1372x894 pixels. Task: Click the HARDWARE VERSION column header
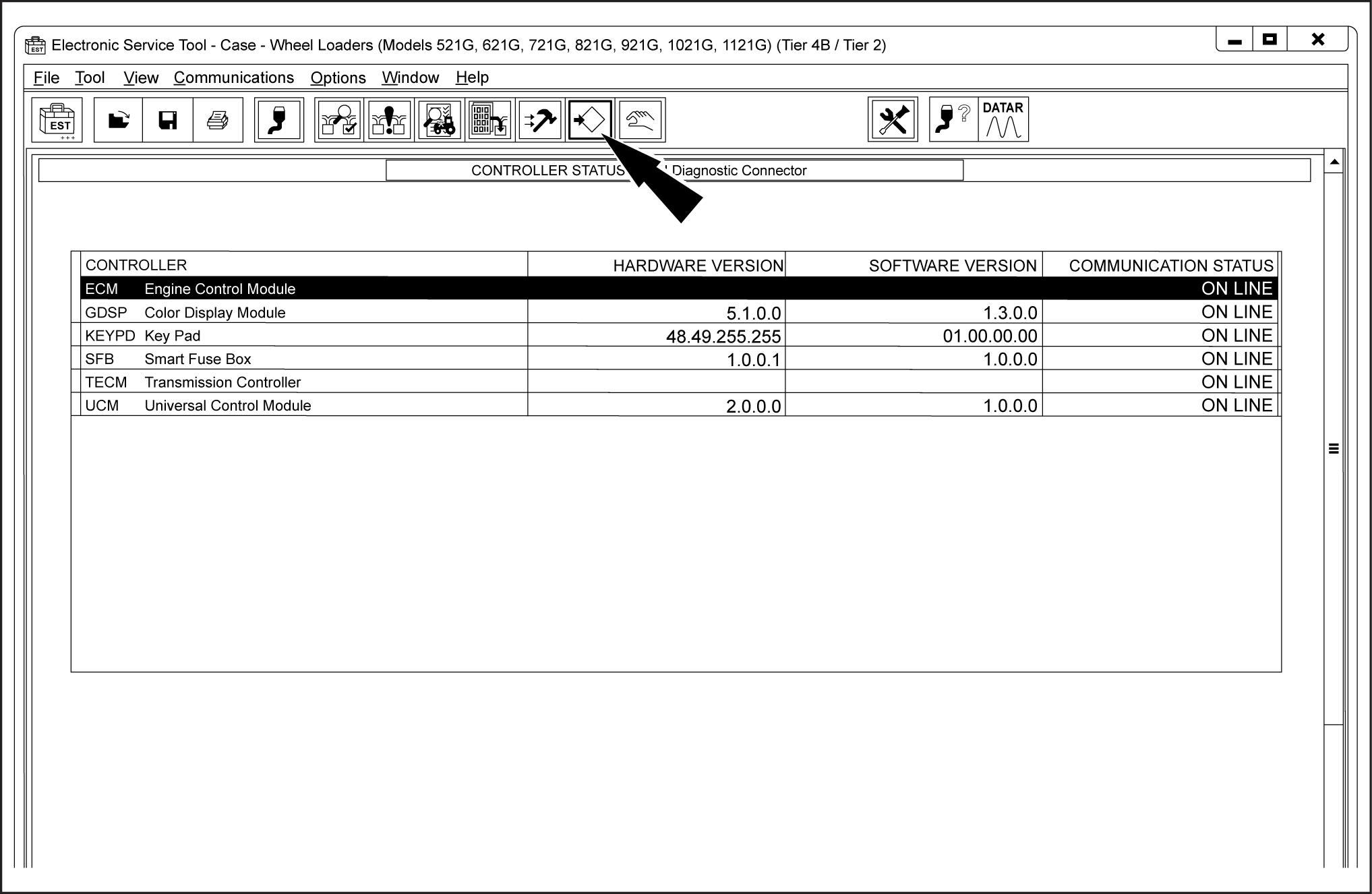pyautogui.click(x=657, y=265)
